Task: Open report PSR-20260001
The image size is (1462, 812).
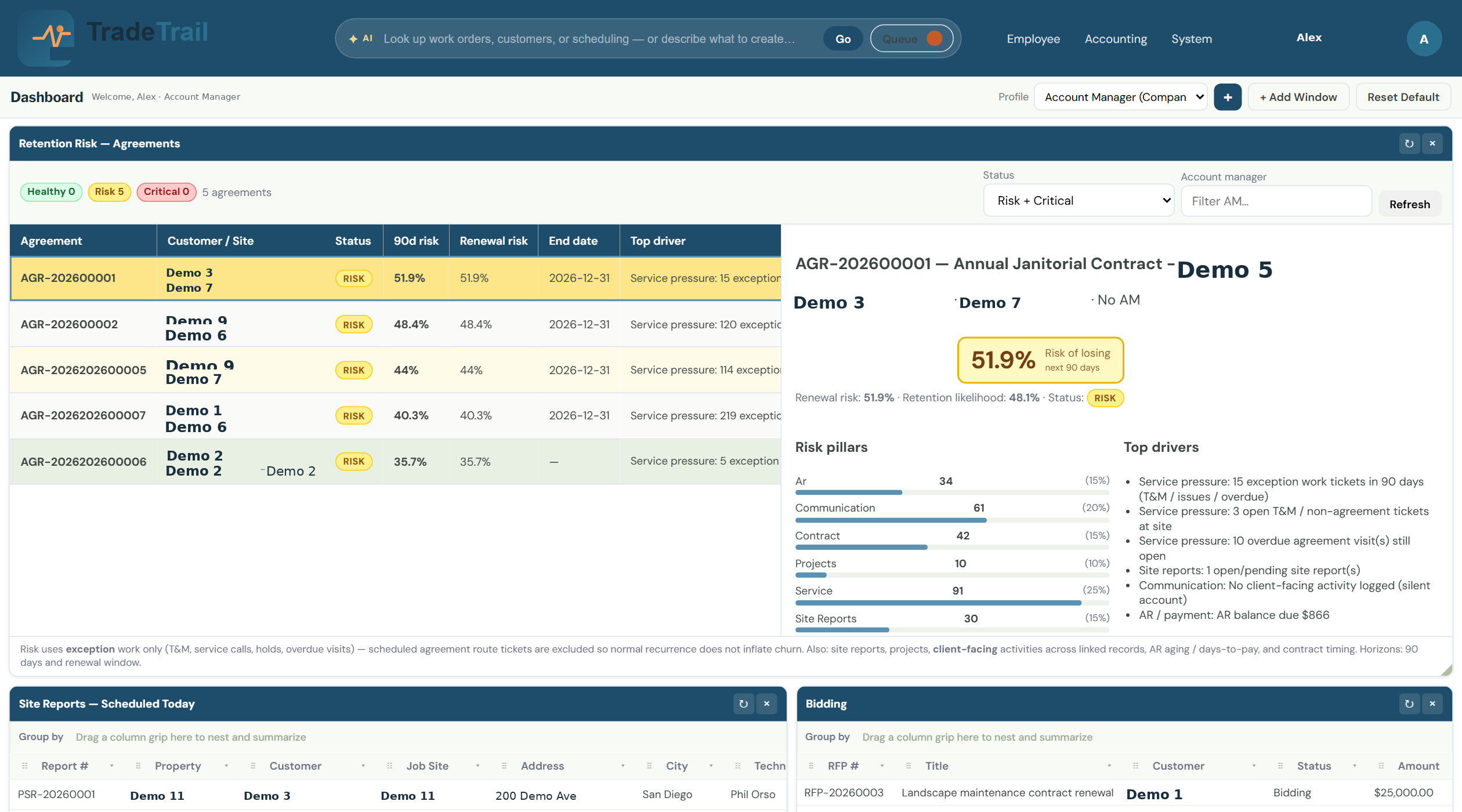Action: click(56, 795)
